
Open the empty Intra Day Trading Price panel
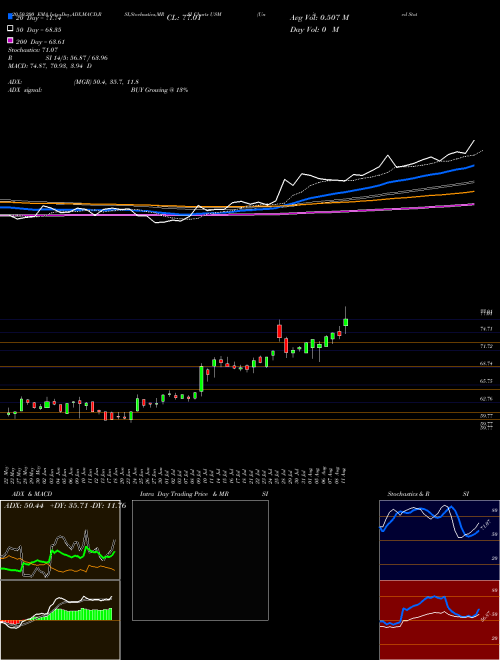tap(200, 560)
